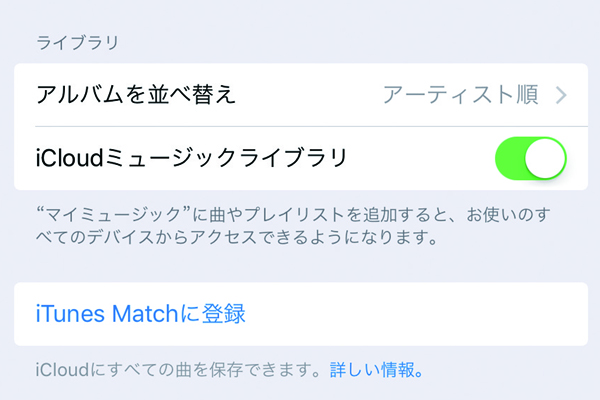Click the マイミュージック description text
This screenshot has height=400, width=600.
coord(290,216)
